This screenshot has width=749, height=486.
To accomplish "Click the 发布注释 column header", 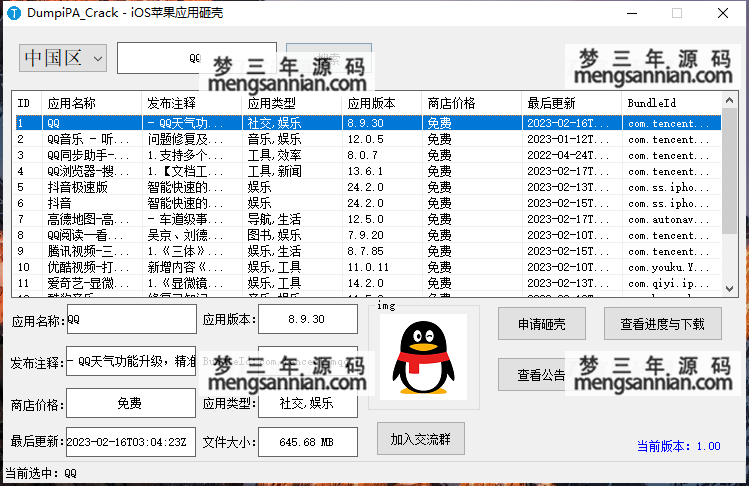I will click(x=192, y=103).
